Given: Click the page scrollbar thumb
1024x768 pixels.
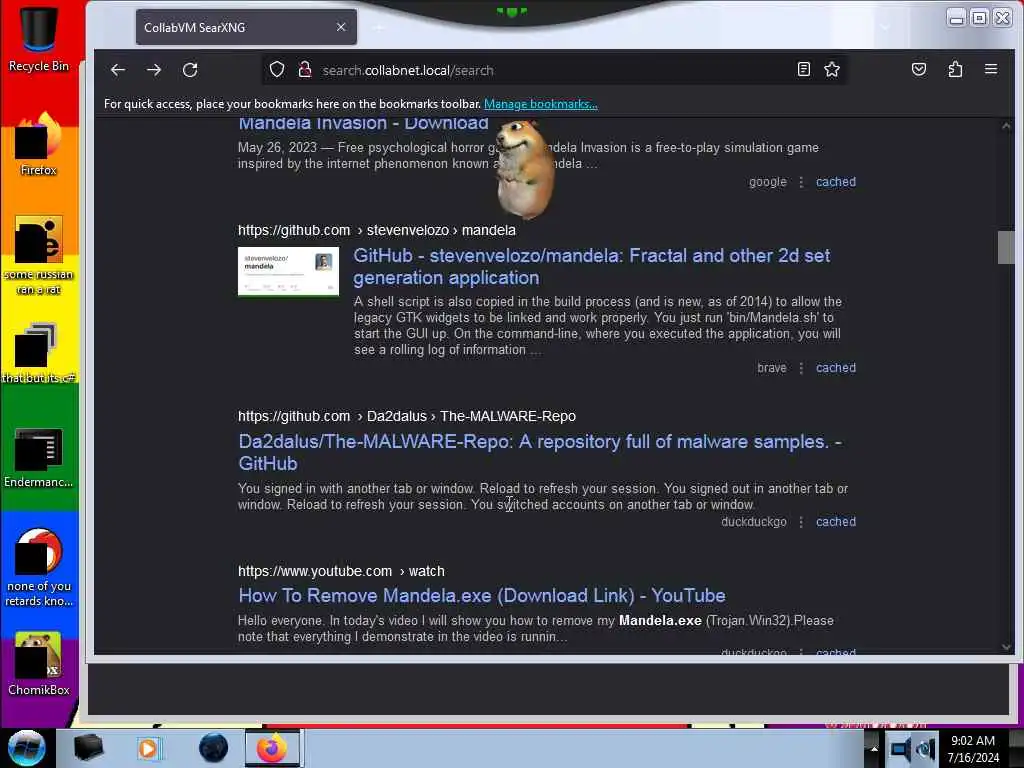Looking at the screenshot, I should 1006,248.
